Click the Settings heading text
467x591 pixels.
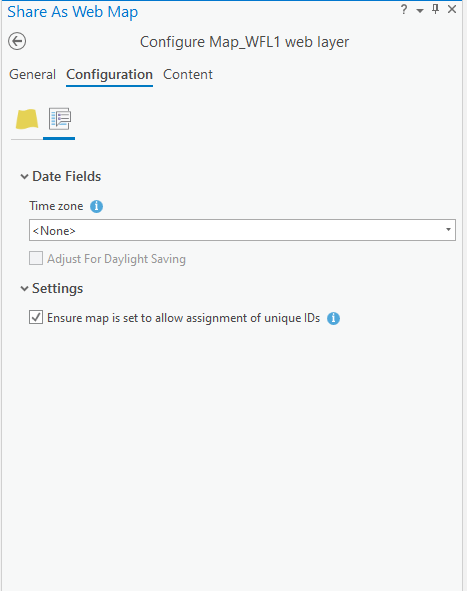point(58,288)
